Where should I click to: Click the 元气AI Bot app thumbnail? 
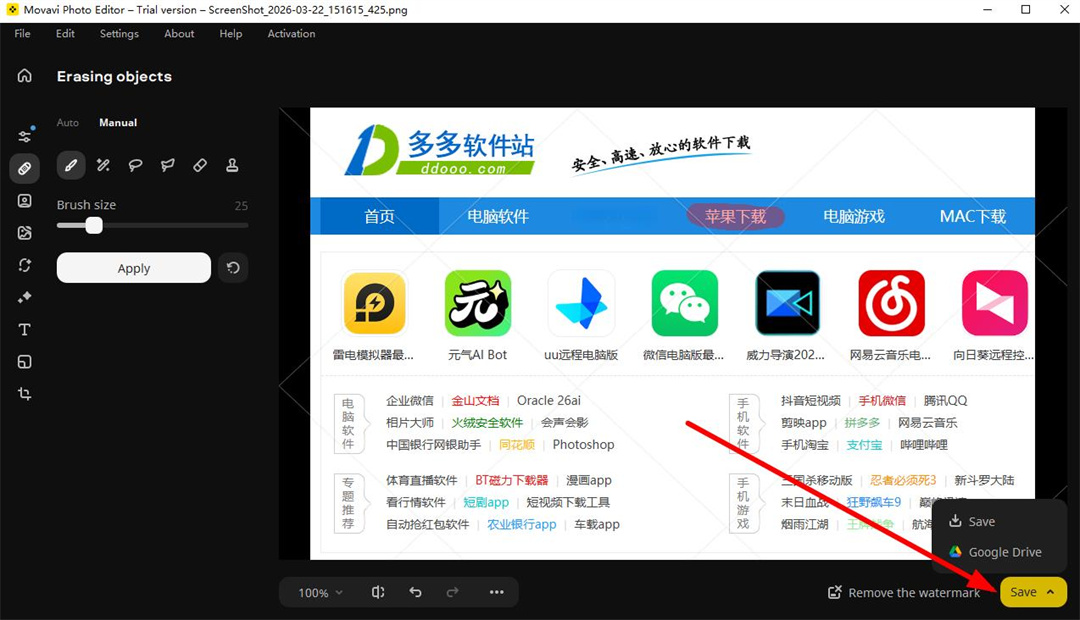tap(477, 303)
